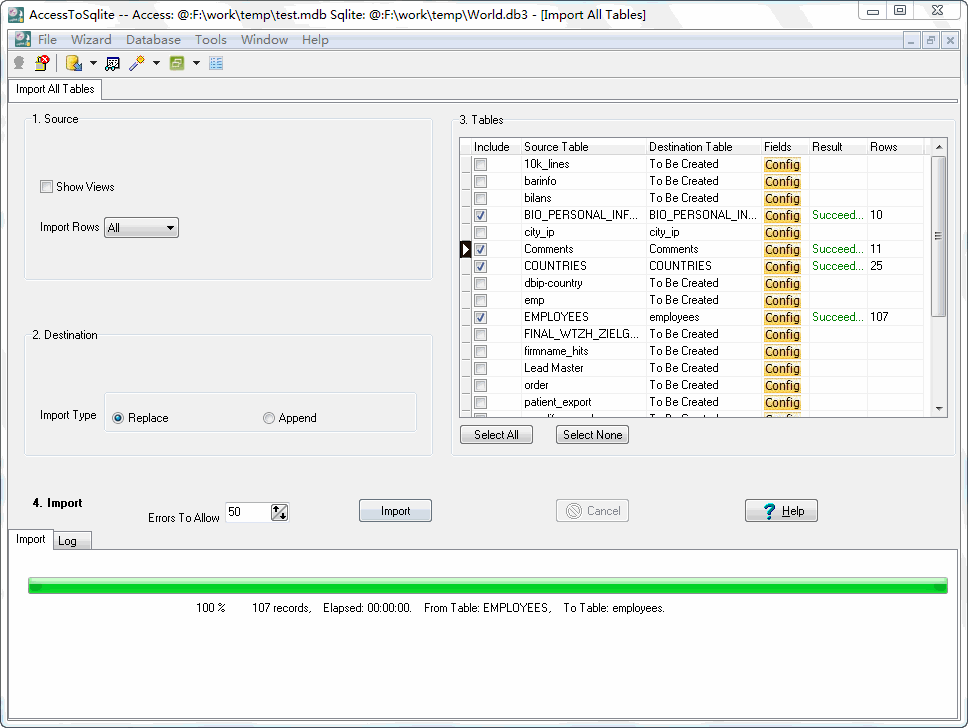Open the Wizard menu
Viewport: 968px width, 728px height.
pyautogui.click(x=91, y=40)
